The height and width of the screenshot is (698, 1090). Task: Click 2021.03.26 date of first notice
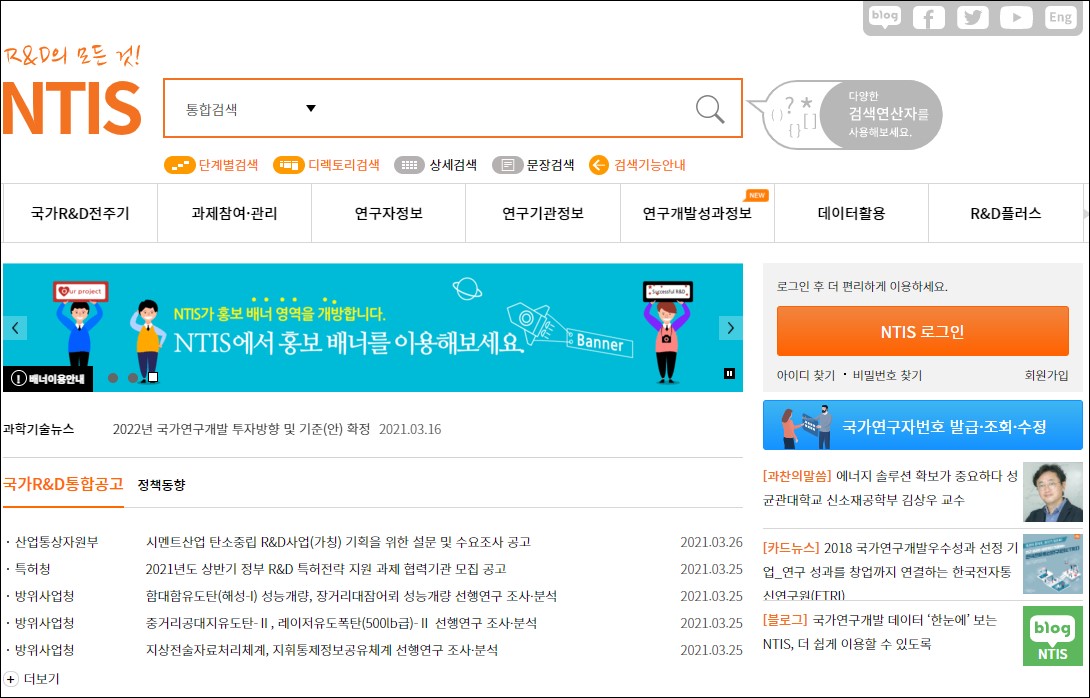(x=711, y=542)
